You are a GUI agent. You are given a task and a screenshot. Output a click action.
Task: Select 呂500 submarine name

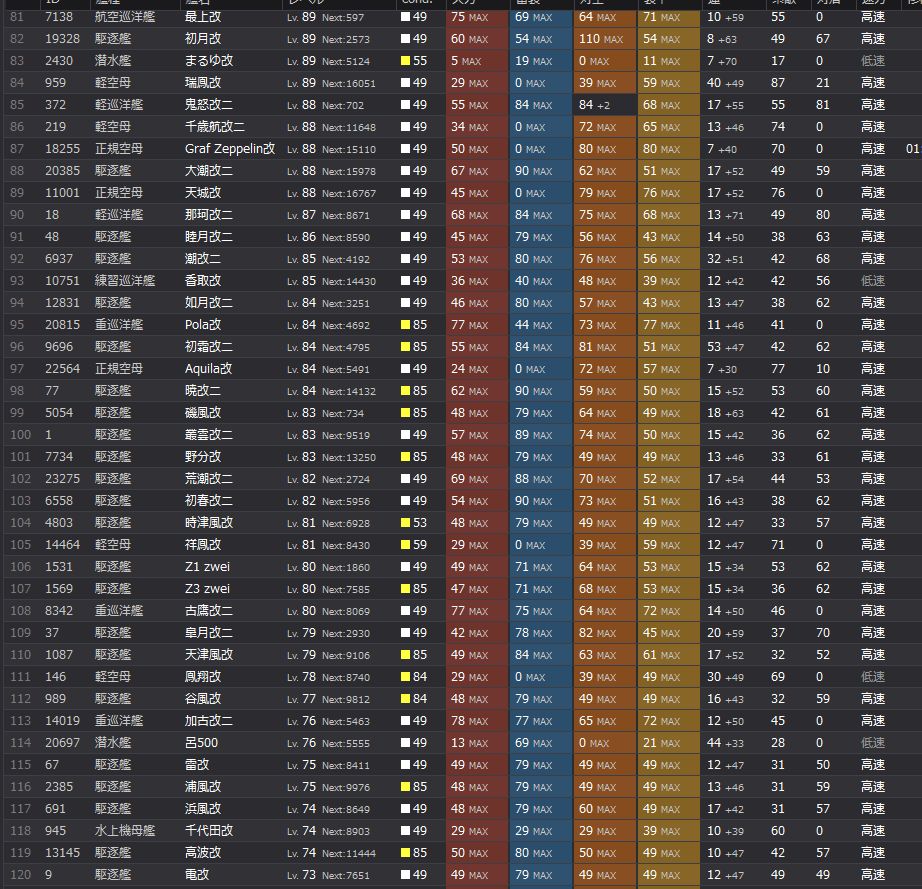coord(201,743)
